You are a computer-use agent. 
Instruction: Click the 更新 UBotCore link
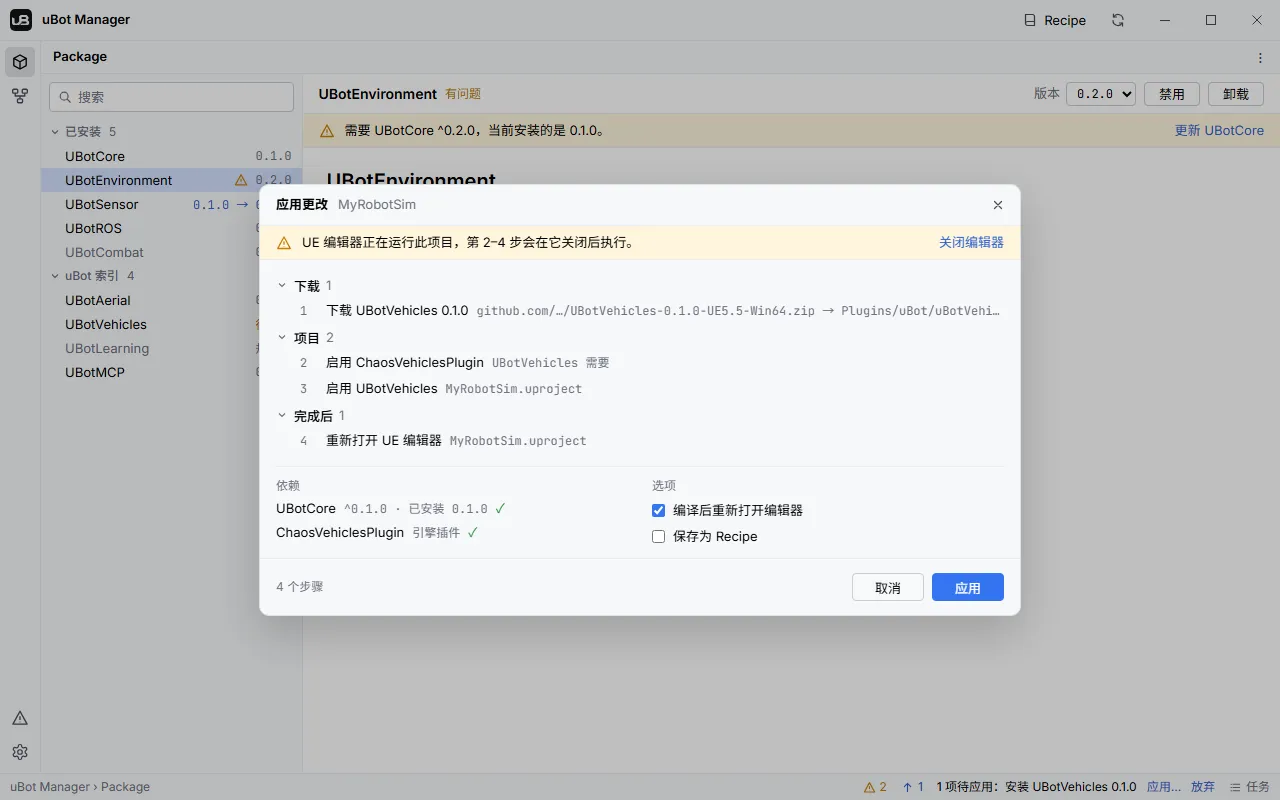pos(1219,131)
